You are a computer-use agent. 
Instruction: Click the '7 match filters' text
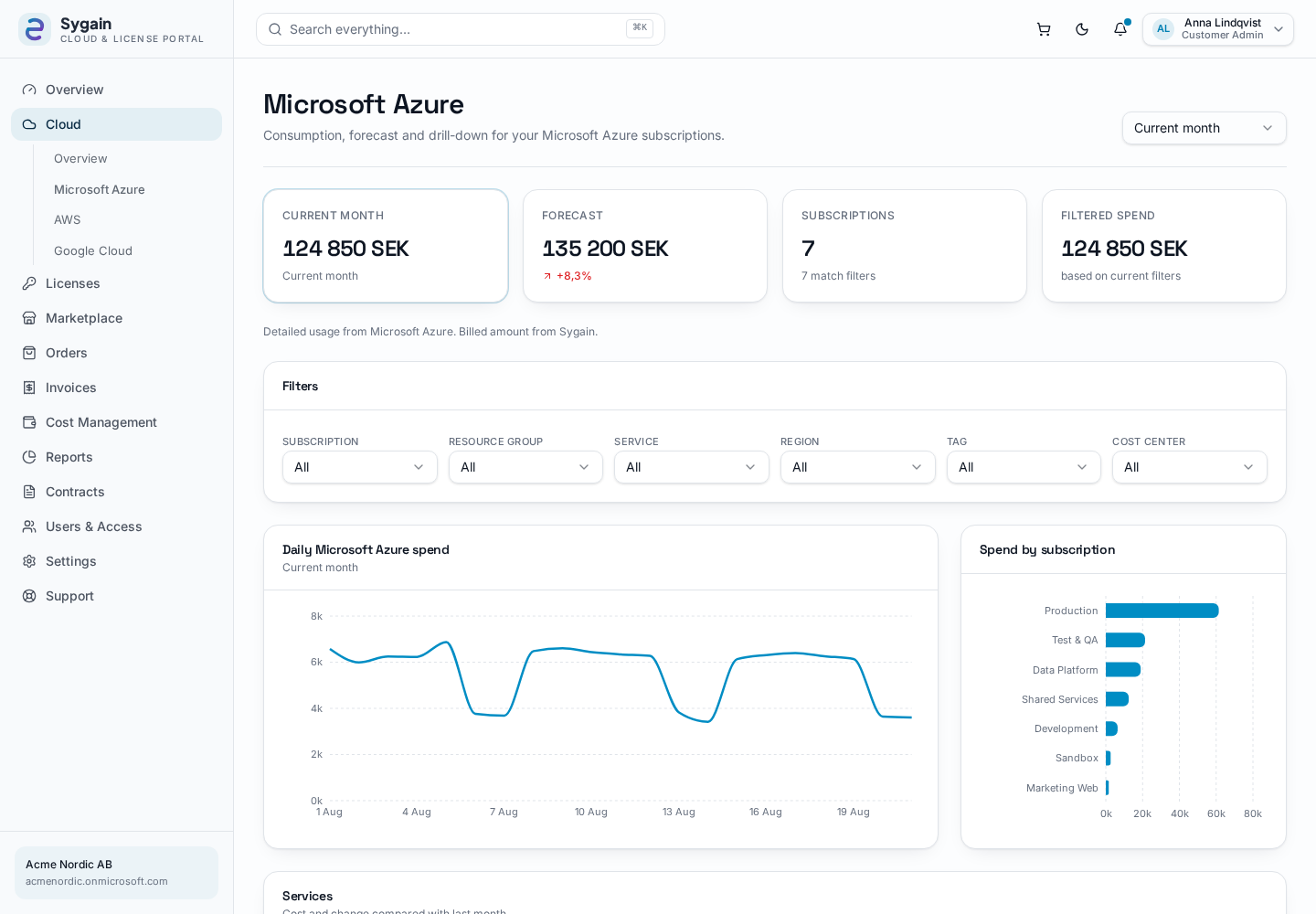click(838, 276)
